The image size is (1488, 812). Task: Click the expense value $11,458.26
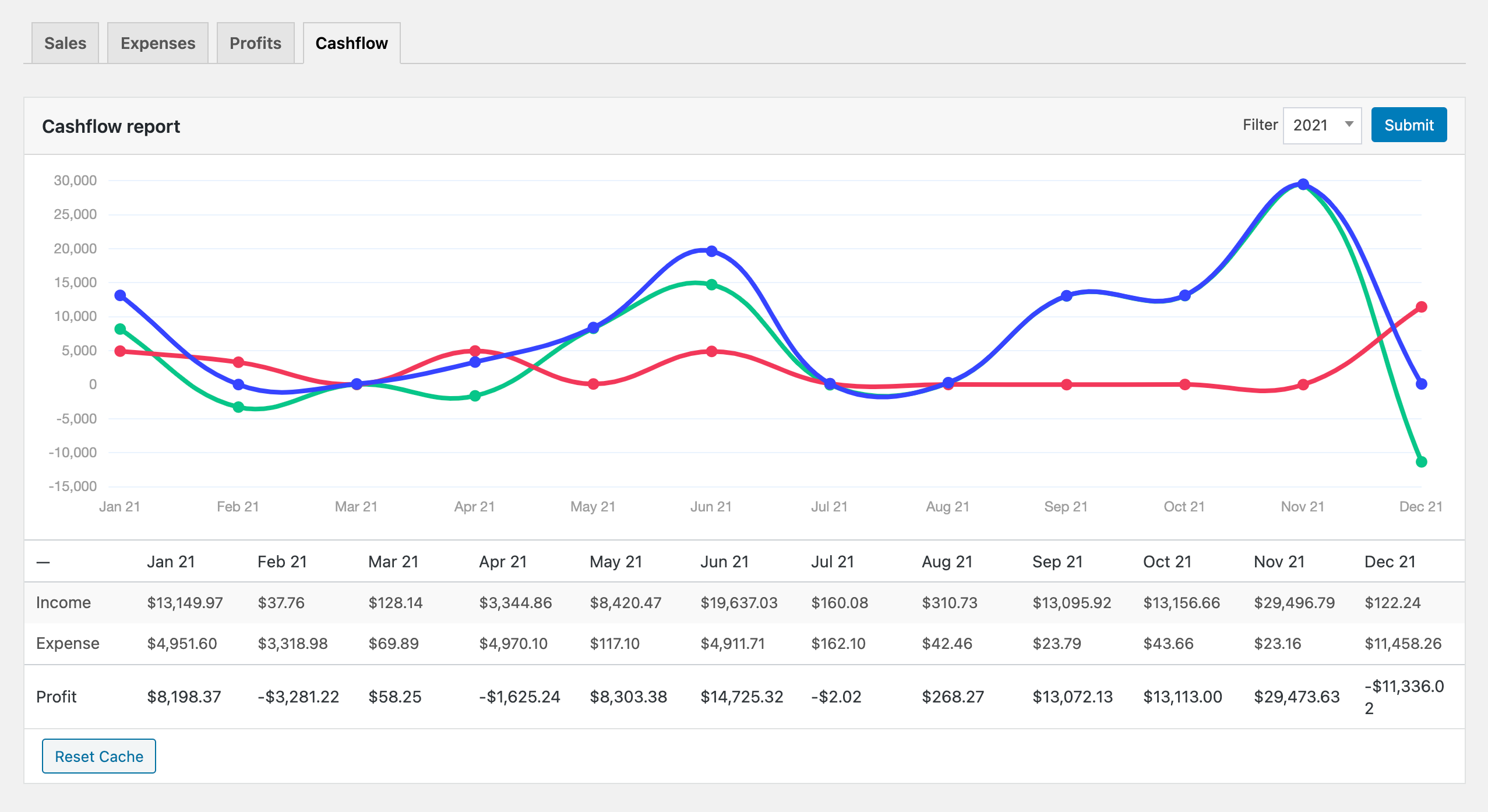pos(1403,643)
